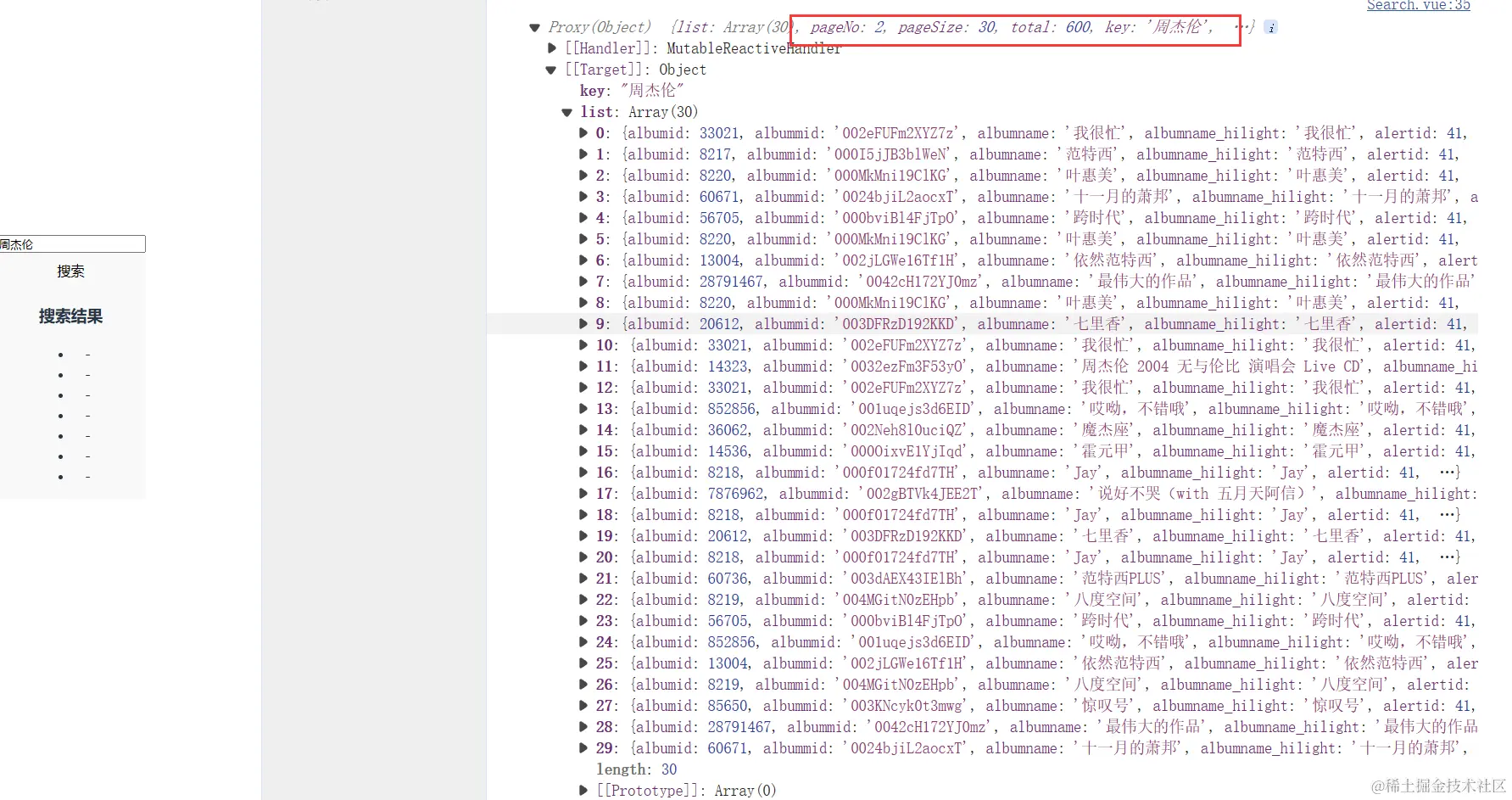Click albumid 7876962 in row 17

pos(736,494)
